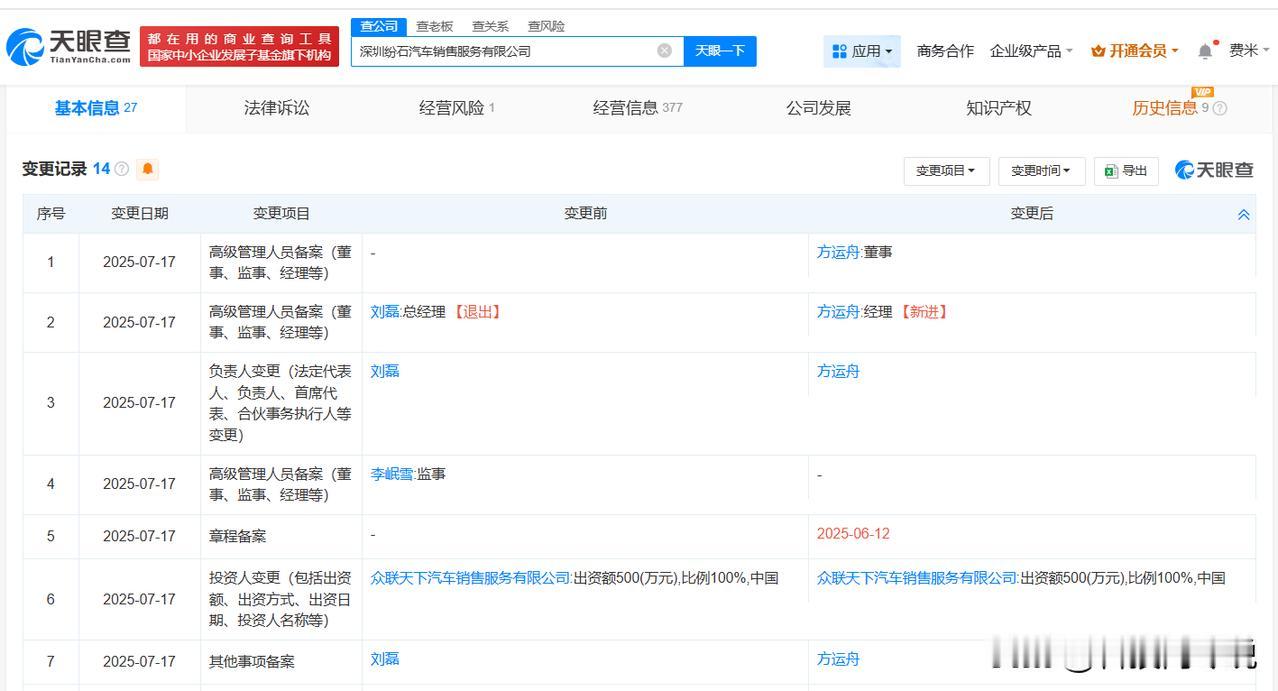Open the 应用 dropdown menu
1278x691 pixels.
click(862, 51)
